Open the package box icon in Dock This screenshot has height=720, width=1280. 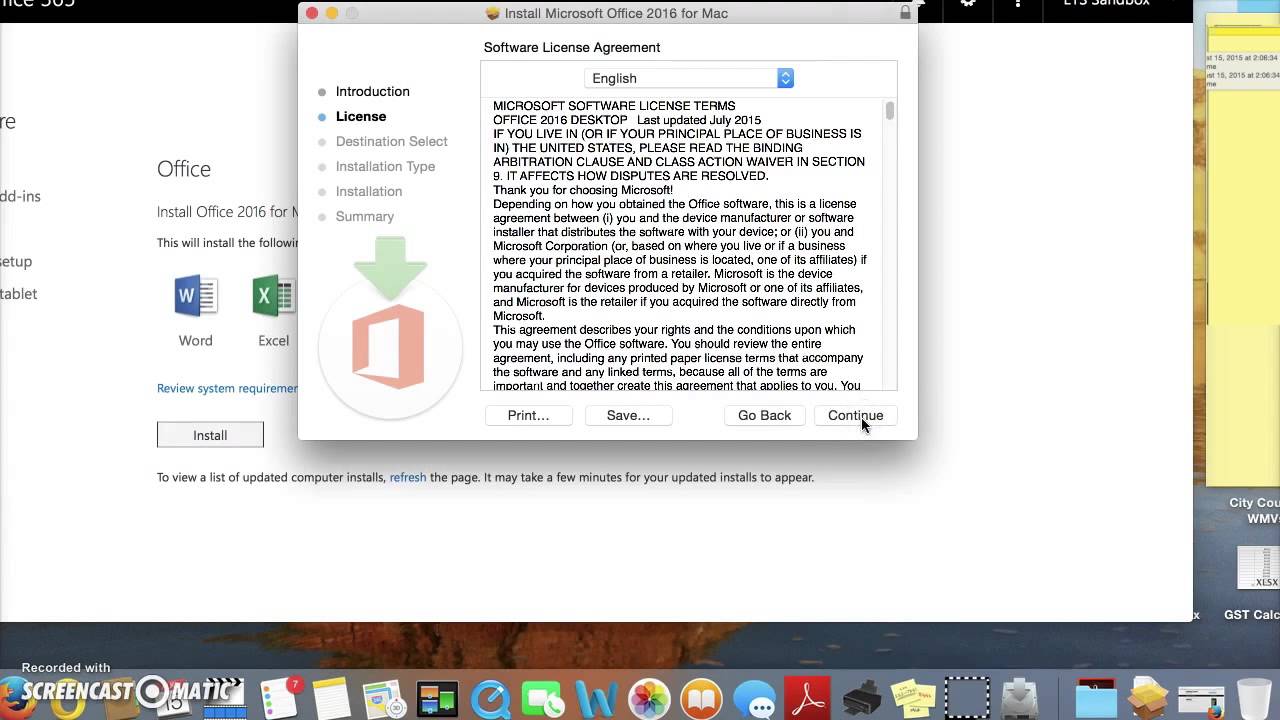click(x=1149, y=700)
